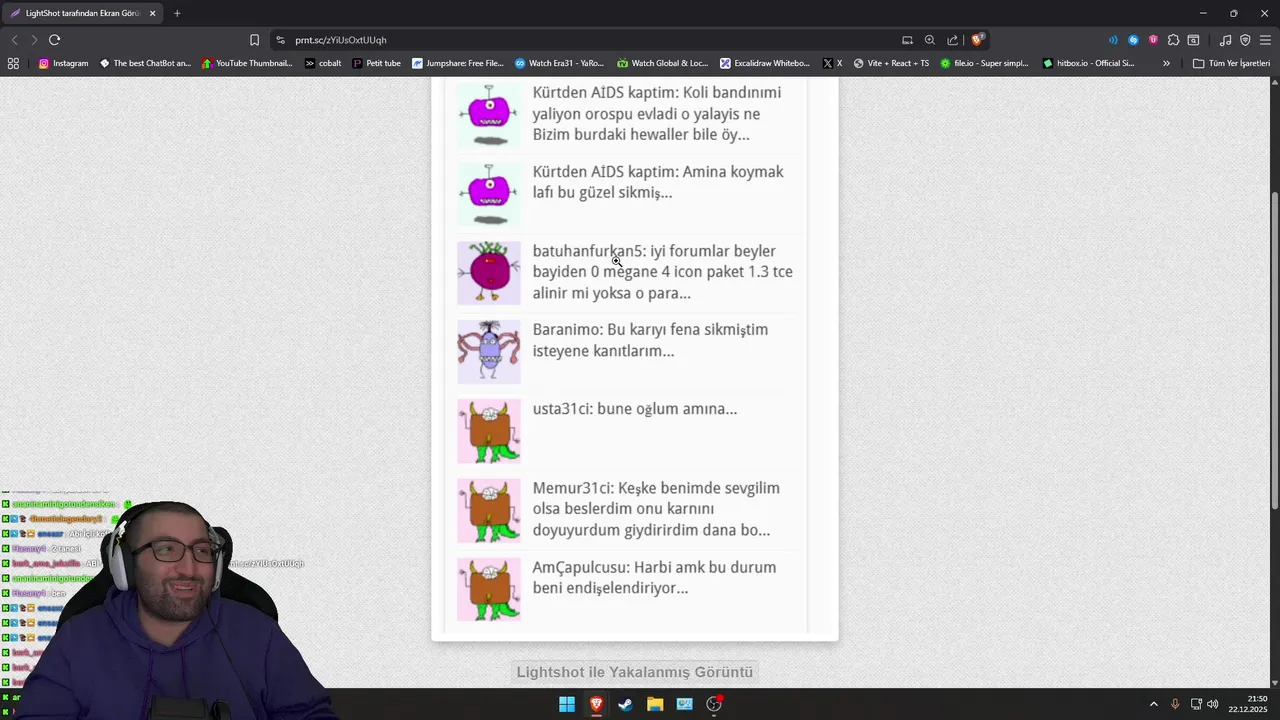The width and height of the screenshot is (1280, 720).
Task: Open the Vite + React + TS bookmark
Action: pos(891,63)
